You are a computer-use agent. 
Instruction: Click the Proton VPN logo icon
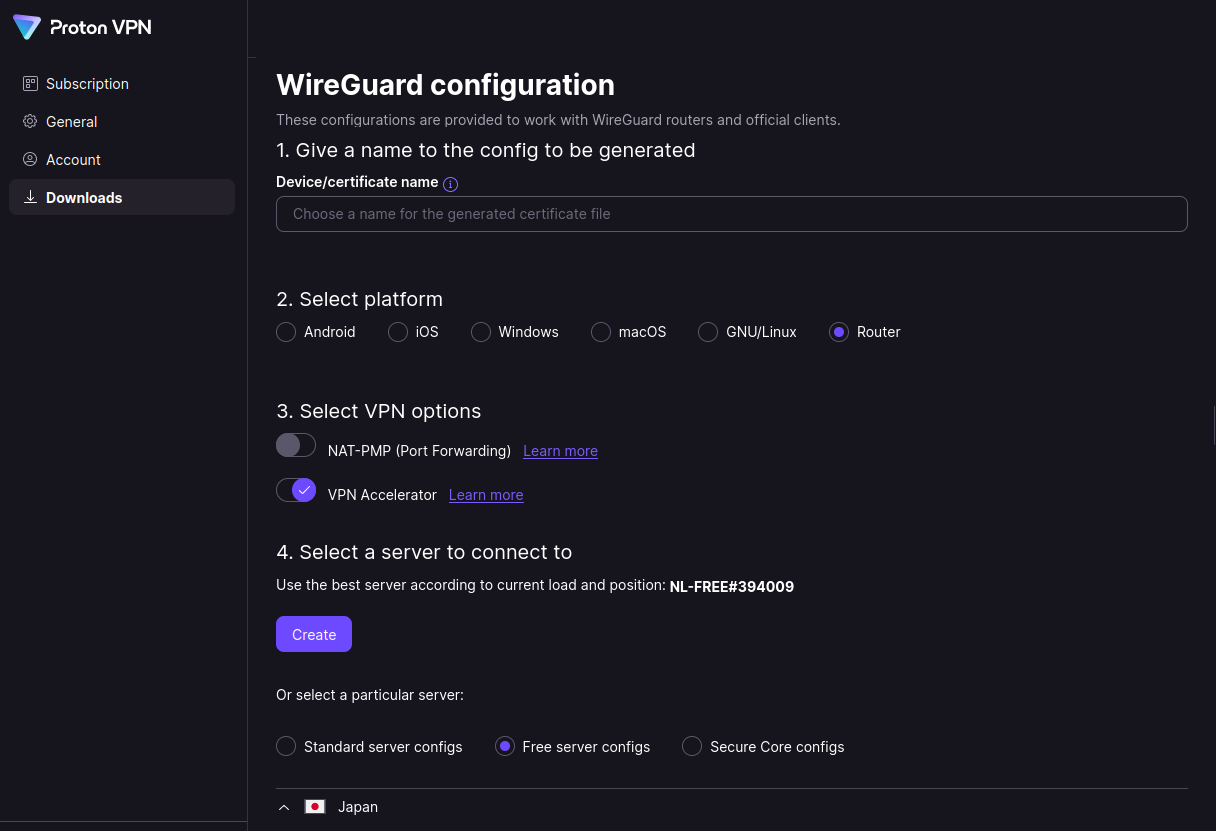pyautogui.click(x=27, y=27)
